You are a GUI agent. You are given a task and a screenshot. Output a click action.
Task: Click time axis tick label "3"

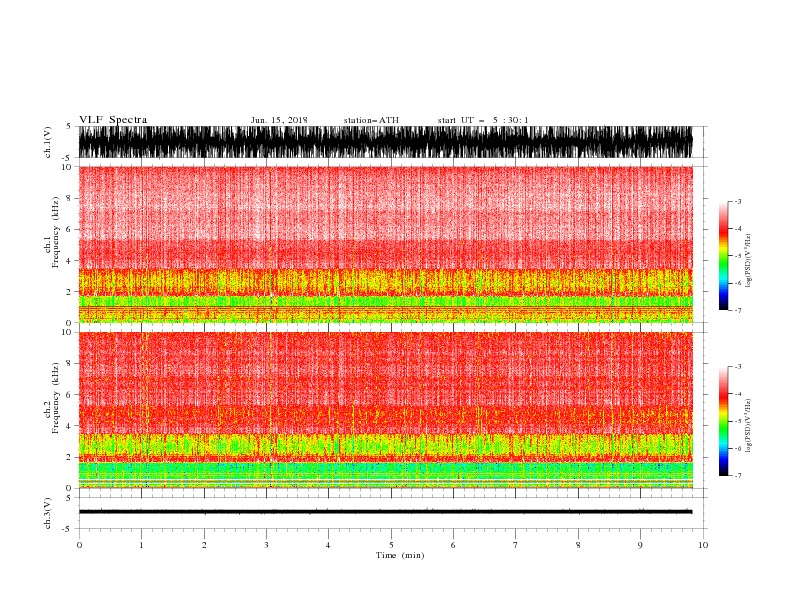click(267, 545)
